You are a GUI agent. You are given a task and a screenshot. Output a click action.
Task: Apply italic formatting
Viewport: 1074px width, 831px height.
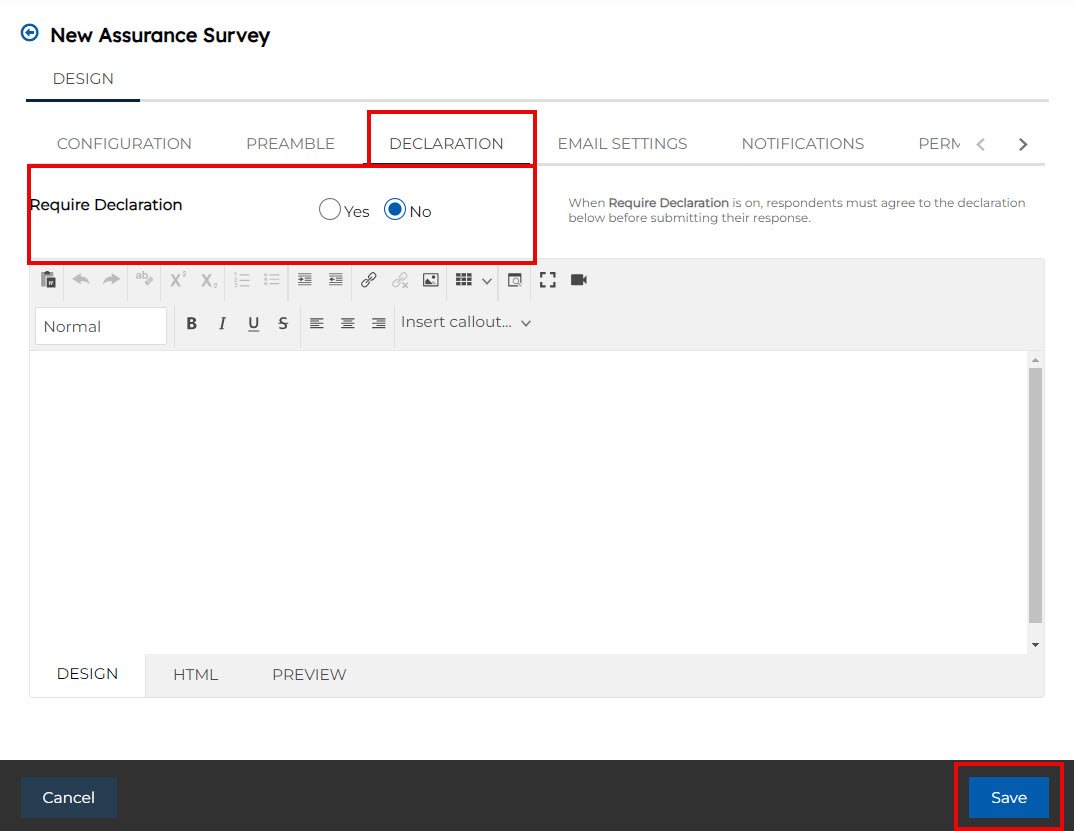click(223, 323)
